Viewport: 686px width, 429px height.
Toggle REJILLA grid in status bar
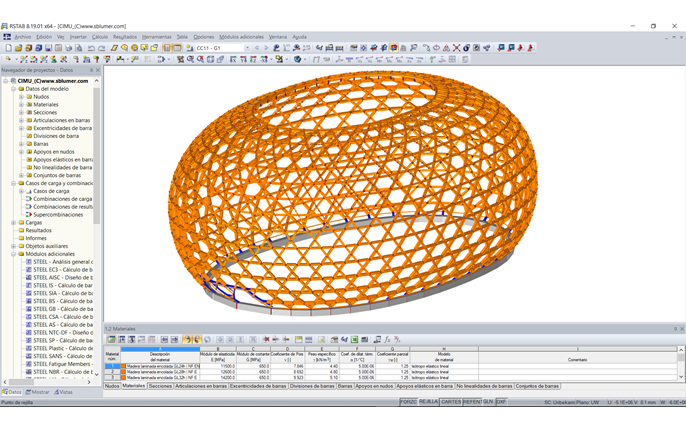point(428,402)
